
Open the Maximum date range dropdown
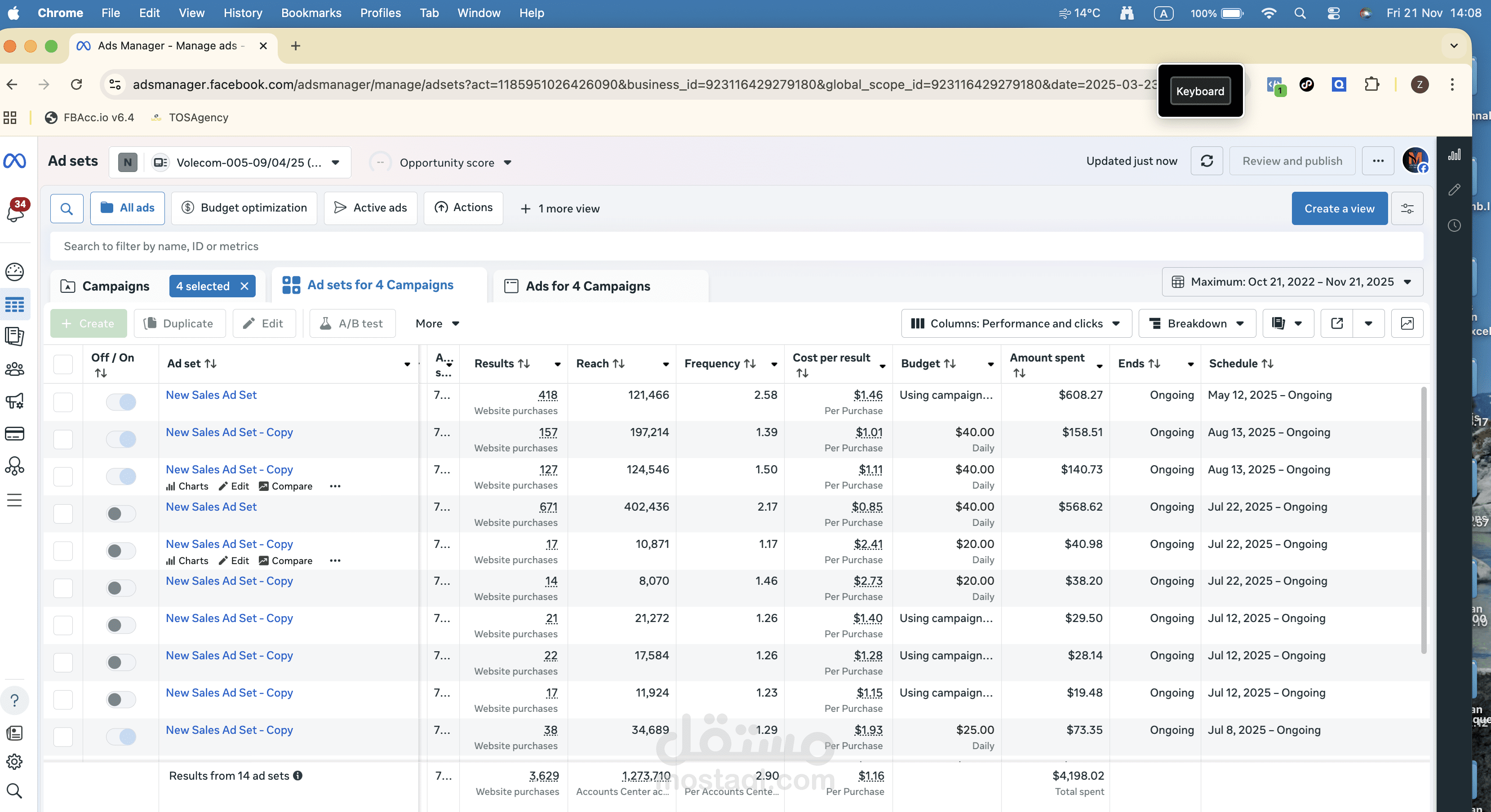[x=1292, y=282]
